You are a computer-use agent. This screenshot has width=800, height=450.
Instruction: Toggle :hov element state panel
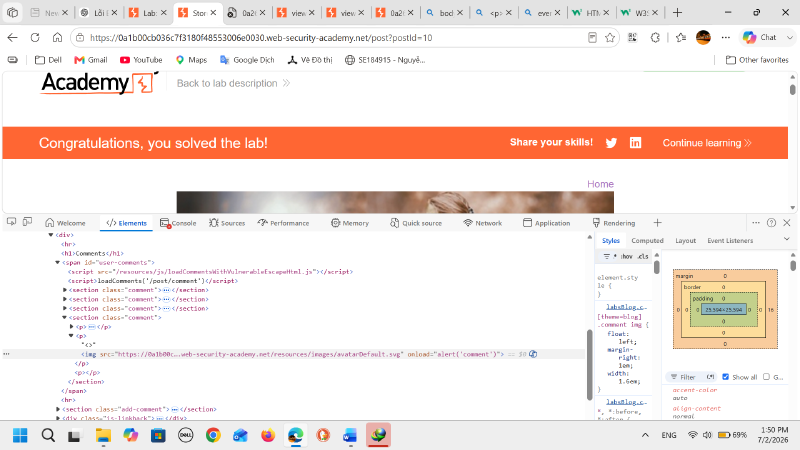(x=627, y=257)
